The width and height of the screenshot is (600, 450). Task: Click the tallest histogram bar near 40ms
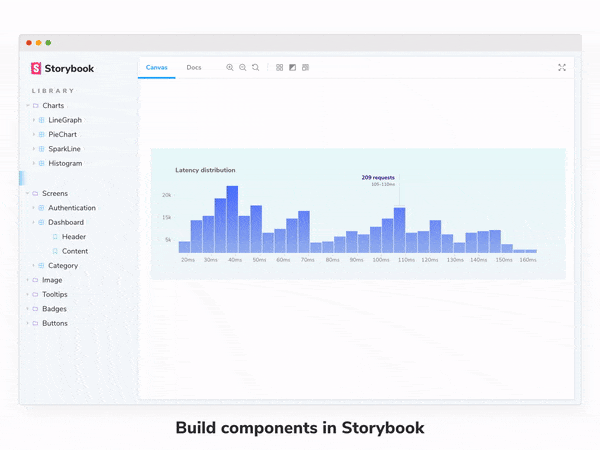(x=232, y=219)
